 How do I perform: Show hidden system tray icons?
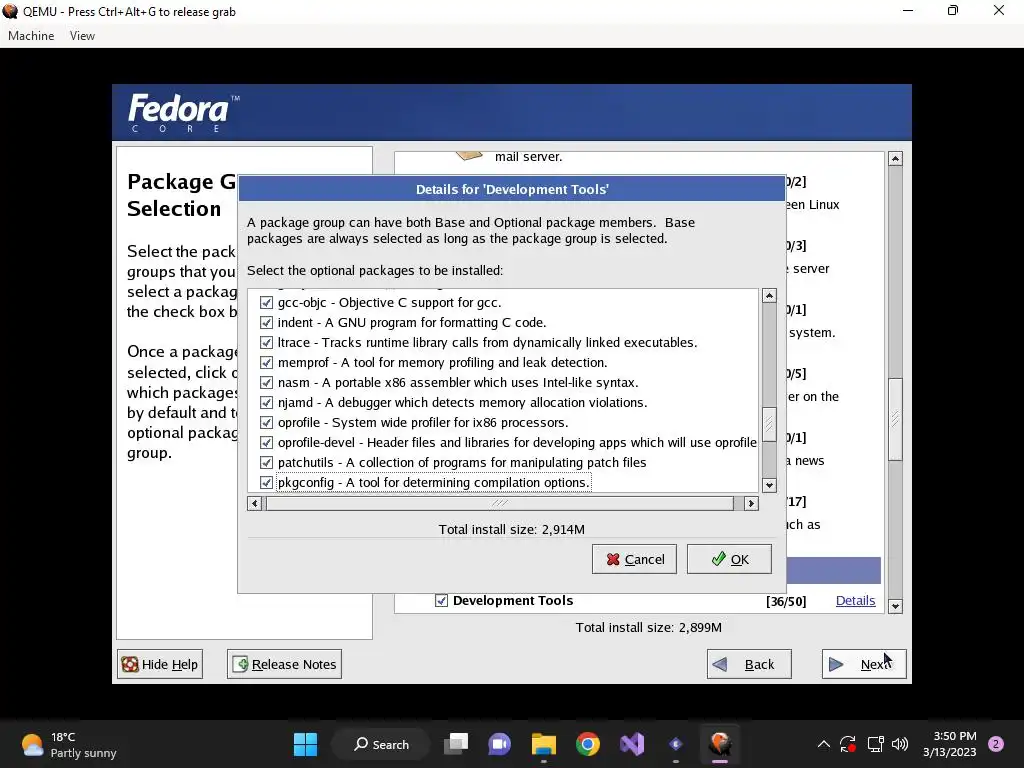tap(824, 744)
